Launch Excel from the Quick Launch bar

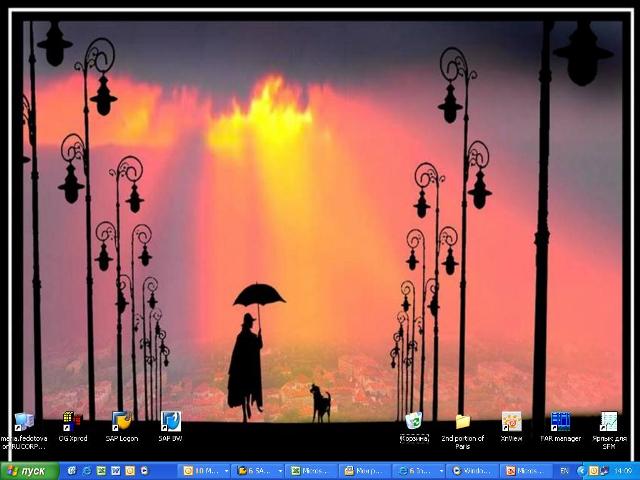(101, 471)
